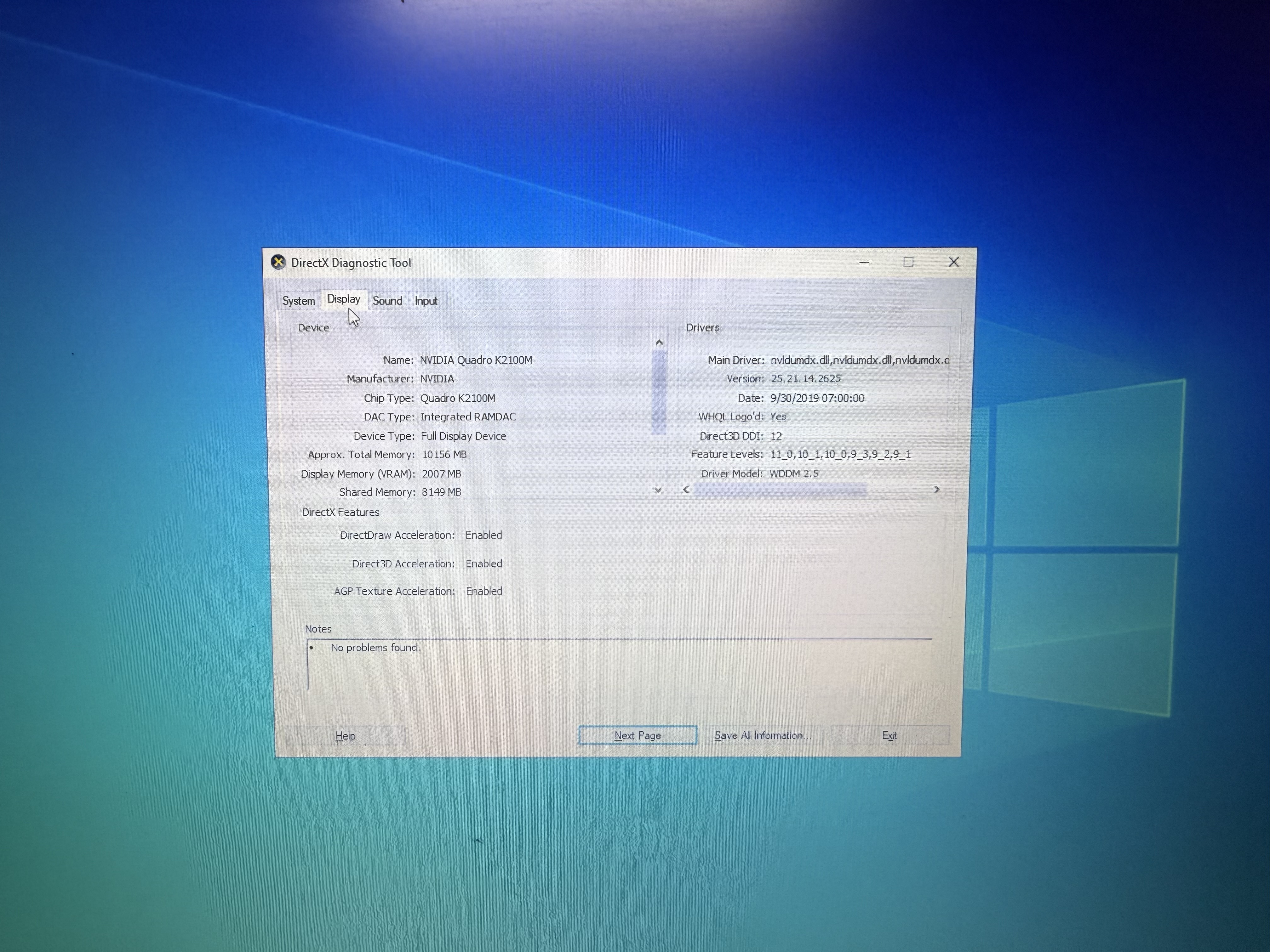
Task: Click Device list scroll up arrow
Action: point(659,343)
